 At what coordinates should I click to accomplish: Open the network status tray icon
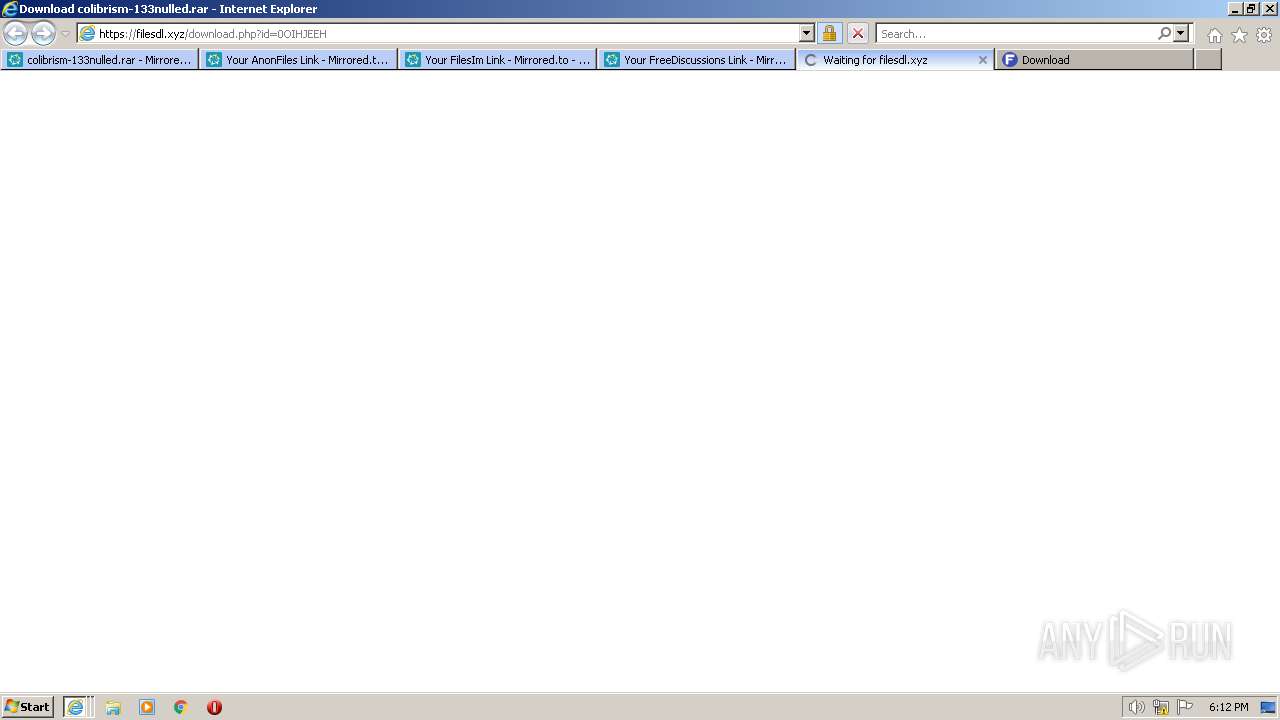point(1161,707)
